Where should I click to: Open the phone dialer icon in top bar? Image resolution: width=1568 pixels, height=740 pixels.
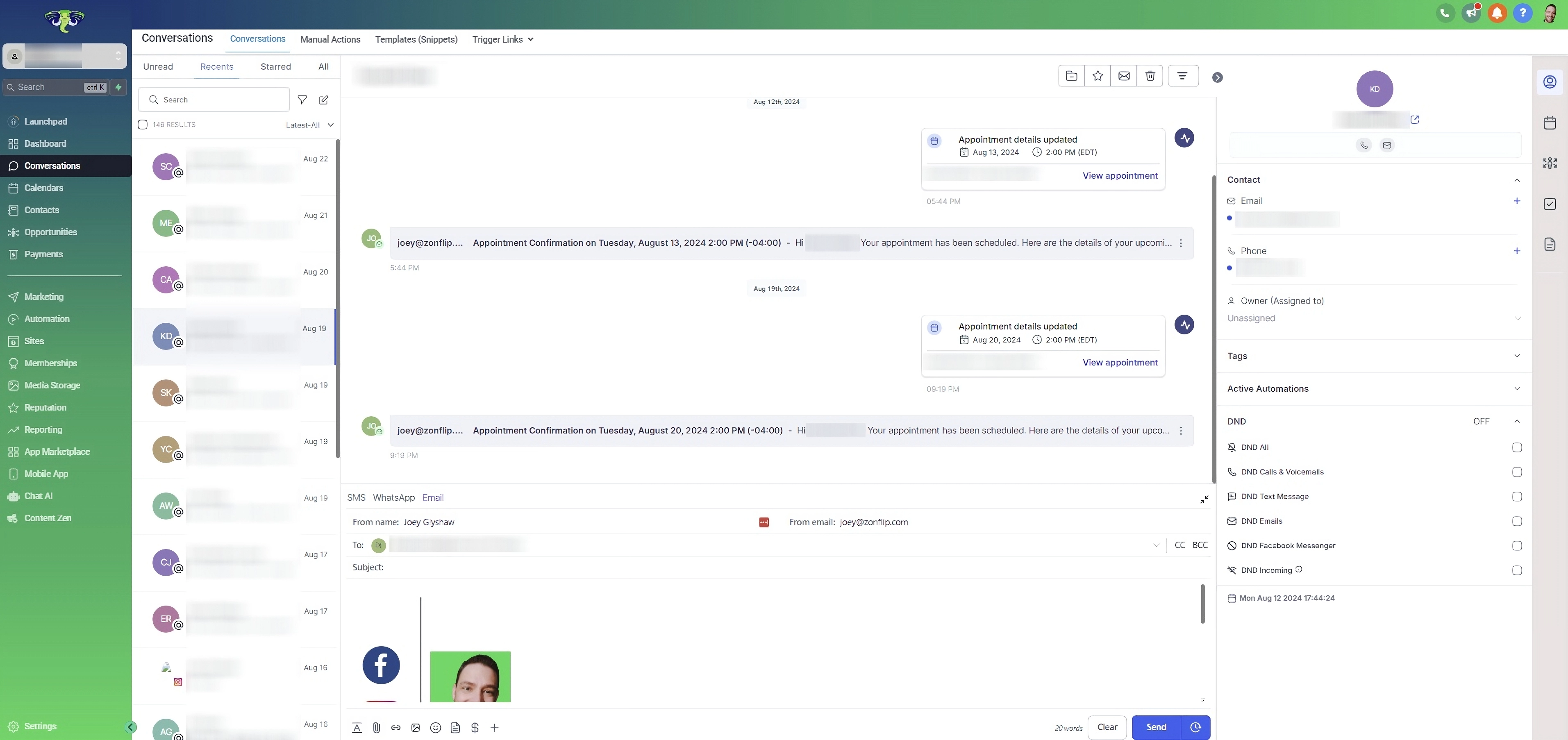(x=1445, y=13)
